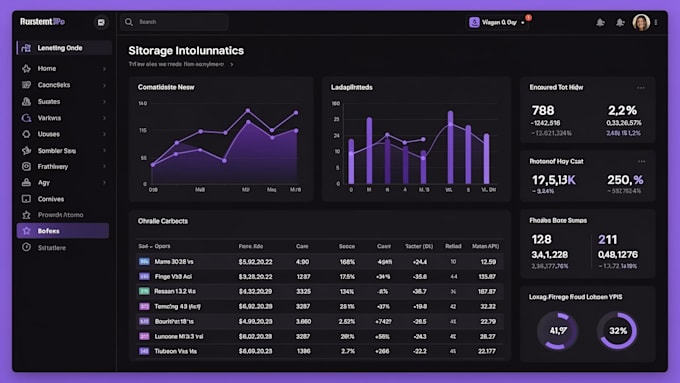Click the Prowndt Atomo sidebar icon

coord(26,215)
